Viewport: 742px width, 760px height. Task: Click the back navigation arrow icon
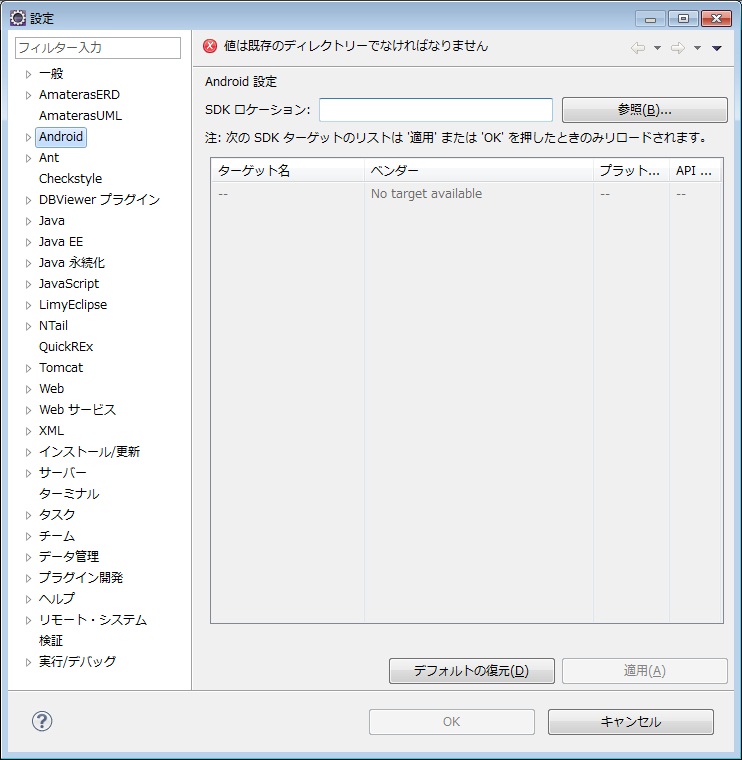[638, 48]
